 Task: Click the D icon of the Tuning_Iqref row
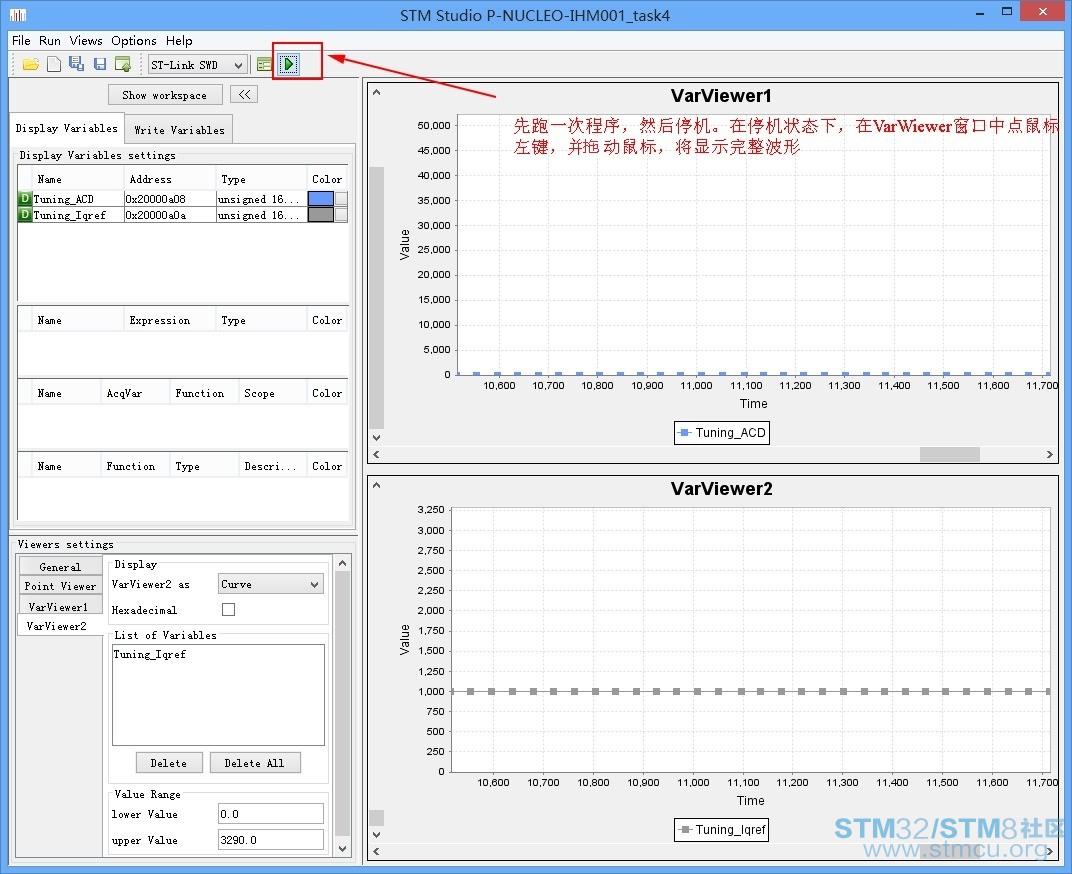pos(25,215)
